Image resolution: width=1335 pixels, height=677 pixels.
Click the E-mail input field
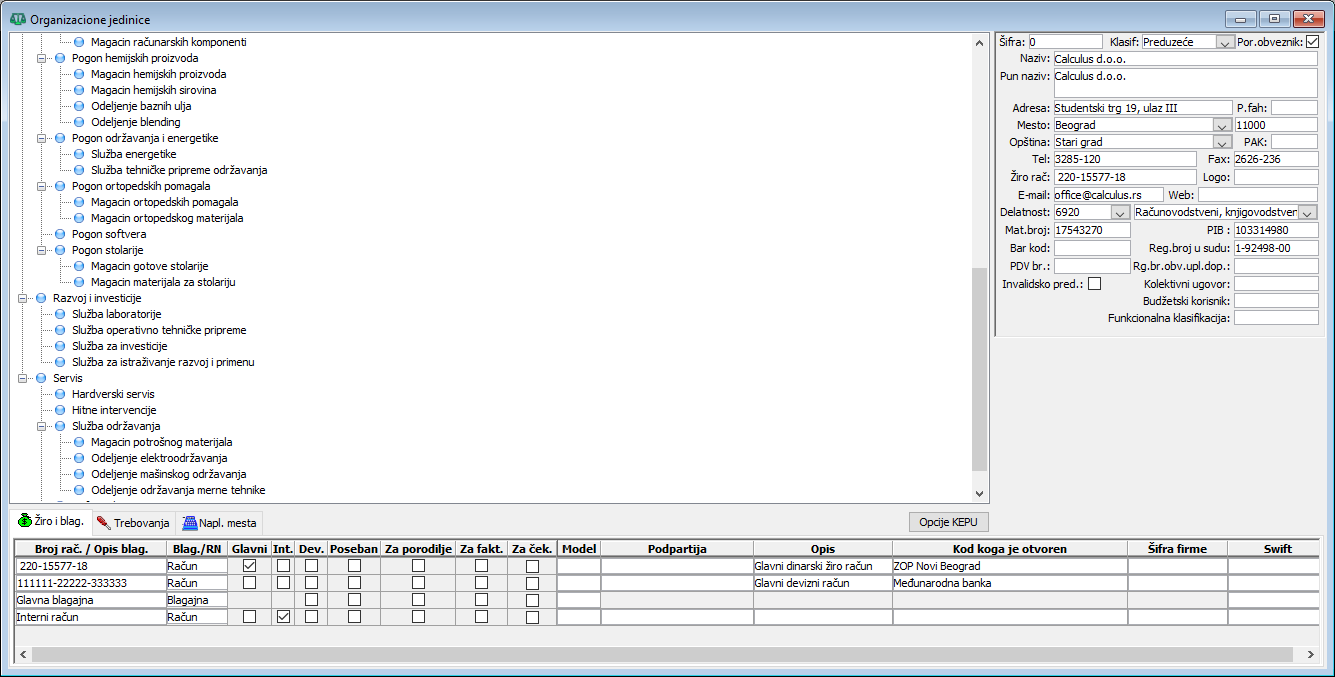click(x=1108, y=195)
